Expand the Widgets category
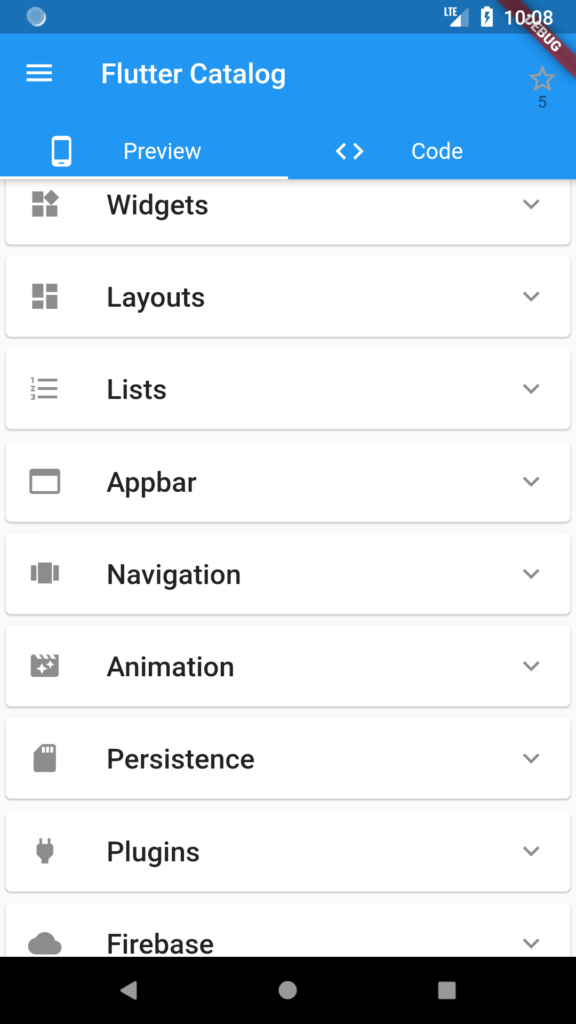 (531, 204)
